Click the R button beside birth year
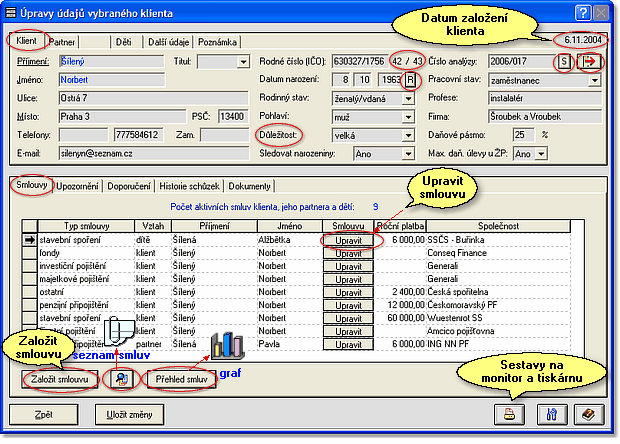The image size is (620, 444). point(410,80)
